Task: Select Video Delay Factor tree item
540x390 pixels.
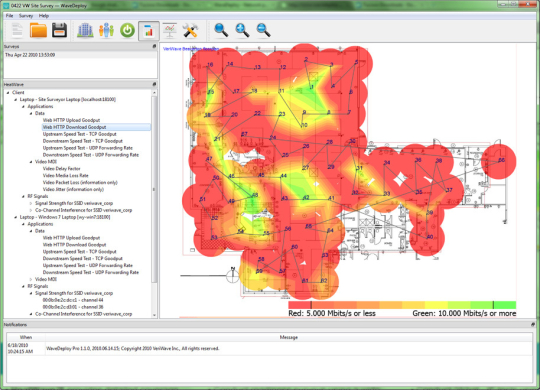Action: [61, 168]
